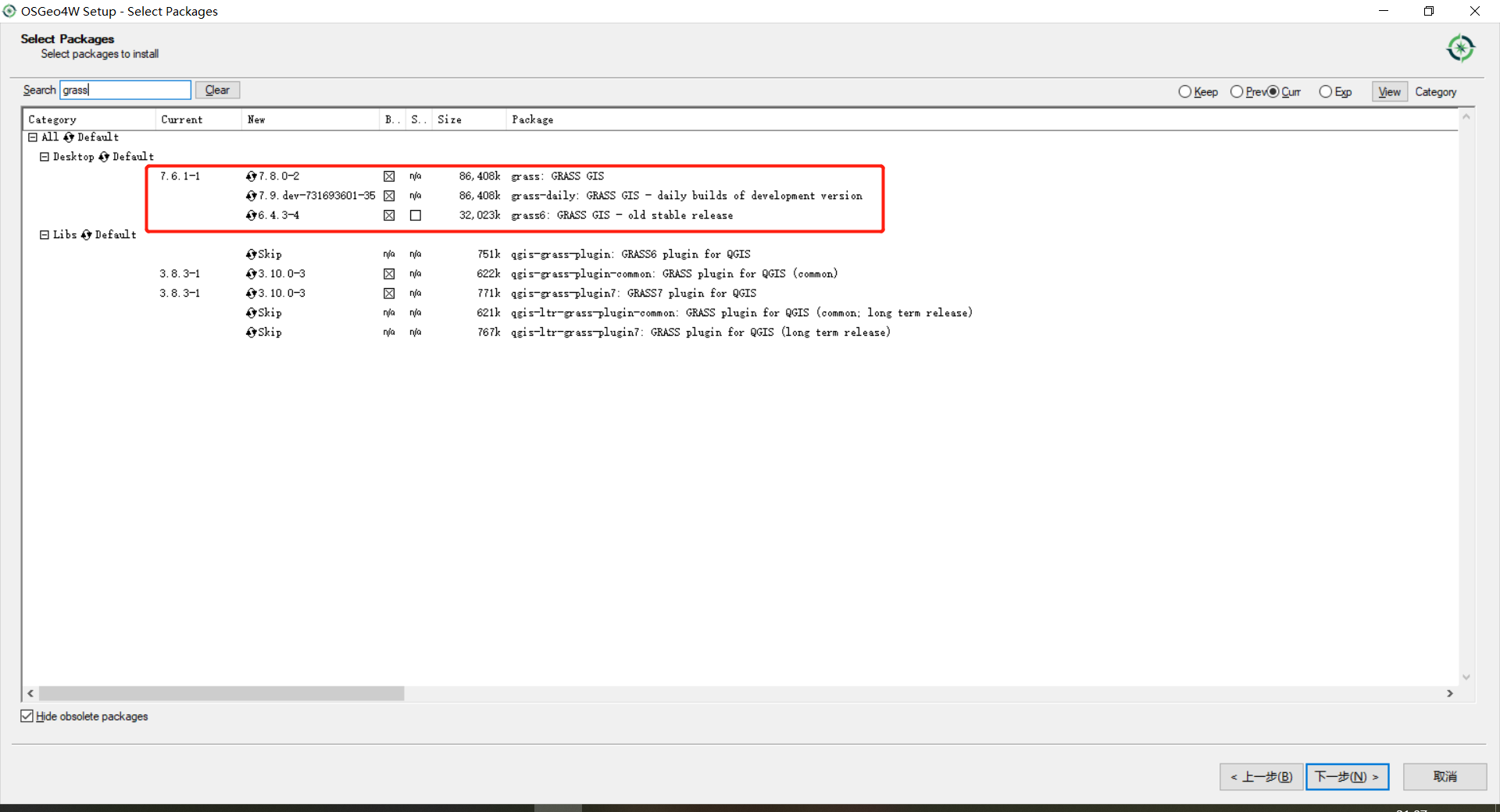
Task: Click the Skip cycle icon for qgis-grass-plugin
Action: pos(251,255)
